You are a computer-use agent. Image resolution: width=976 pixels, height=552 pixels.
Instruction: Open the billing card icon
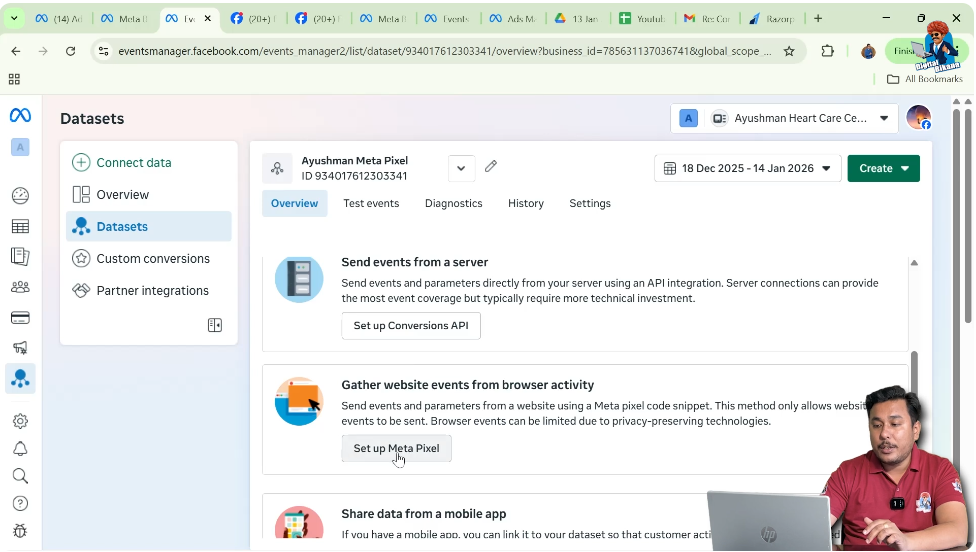[x=20, y=318]
